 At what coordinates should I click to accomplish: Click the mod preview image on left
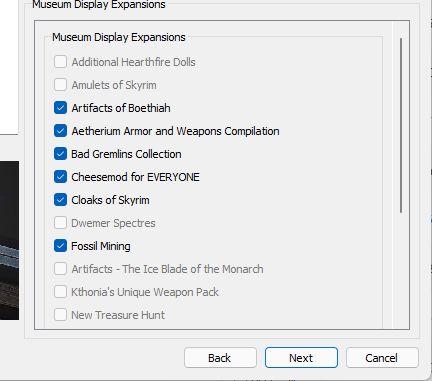pyautogui.click(x=9, y=241)
